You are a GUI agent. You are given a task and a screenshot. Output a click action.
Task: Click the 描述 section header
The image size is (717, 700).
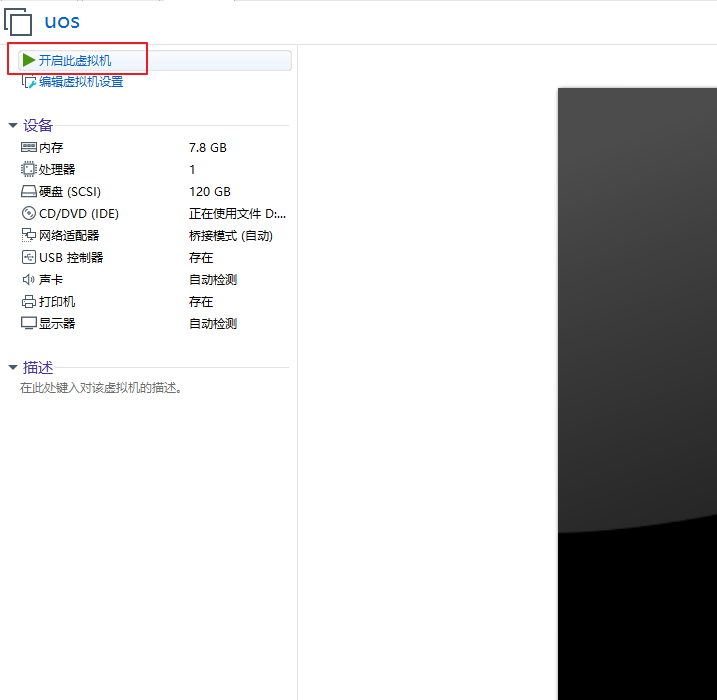[x=38, y=367]
